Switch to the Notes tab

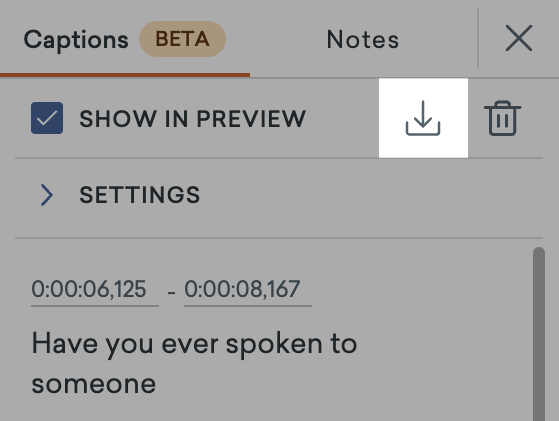coord(363,39)
